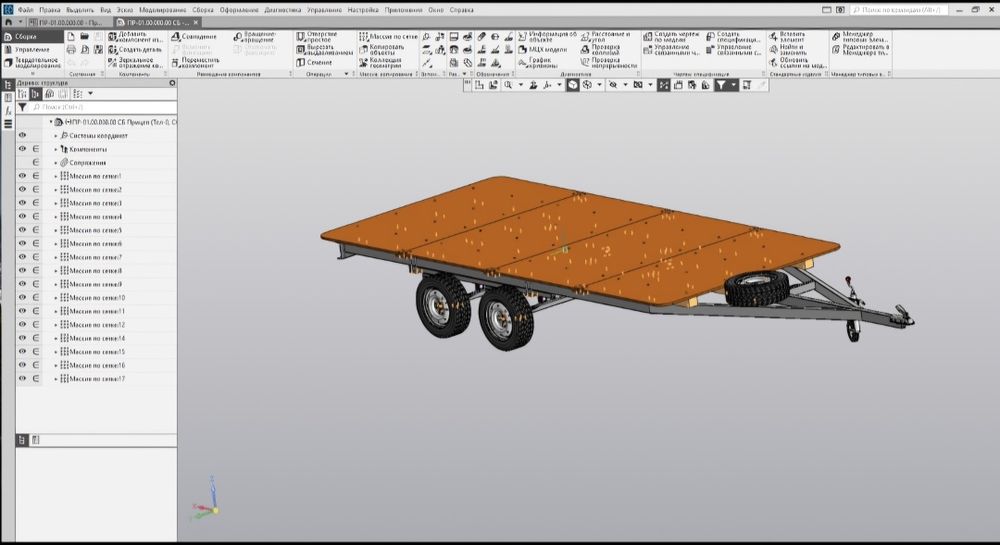The height and width of the screenshot is (545, 1000).
Task: Click 'Расстояние и угол' measurement tool
Action: click(605, 37)
